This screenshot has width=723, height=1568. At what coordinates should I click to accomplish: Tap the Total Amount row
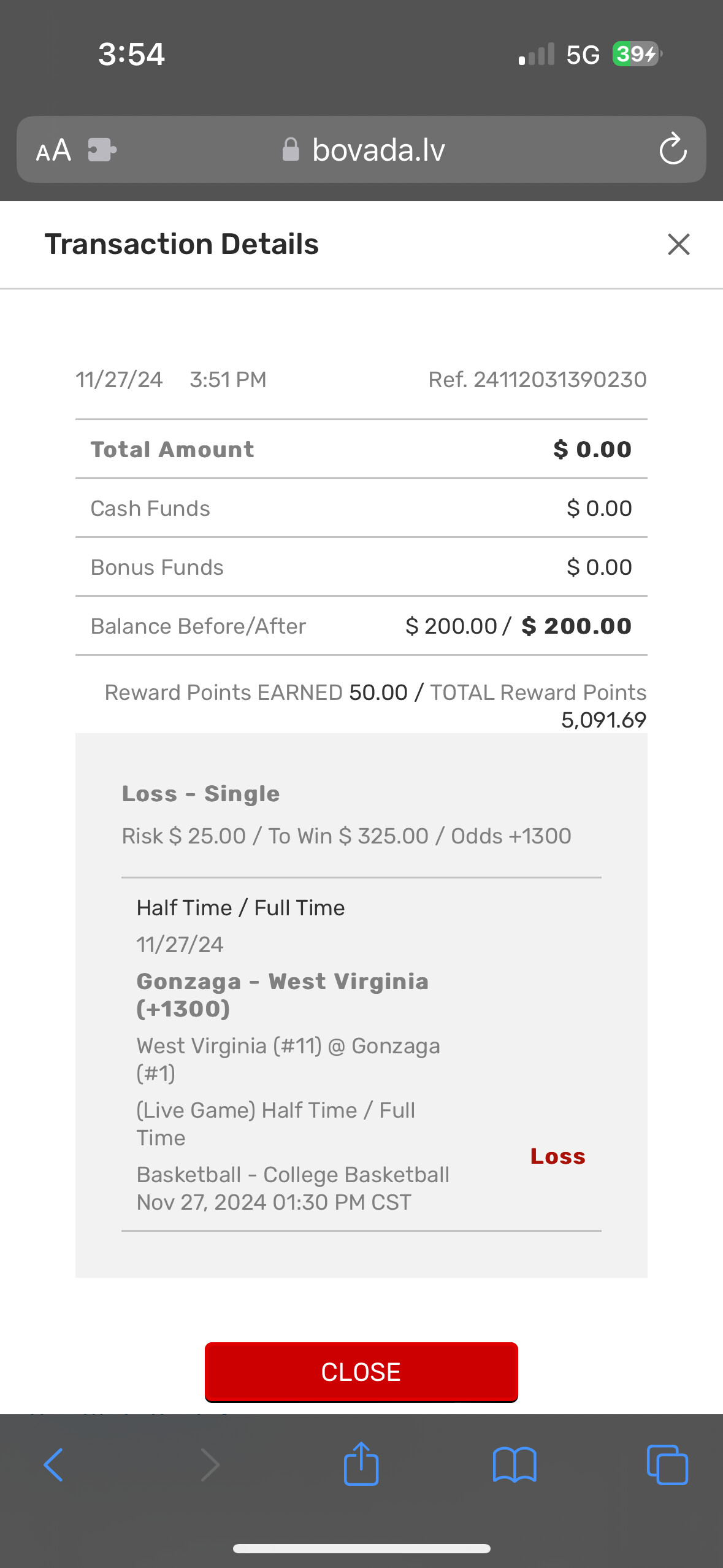click(361, 450)
